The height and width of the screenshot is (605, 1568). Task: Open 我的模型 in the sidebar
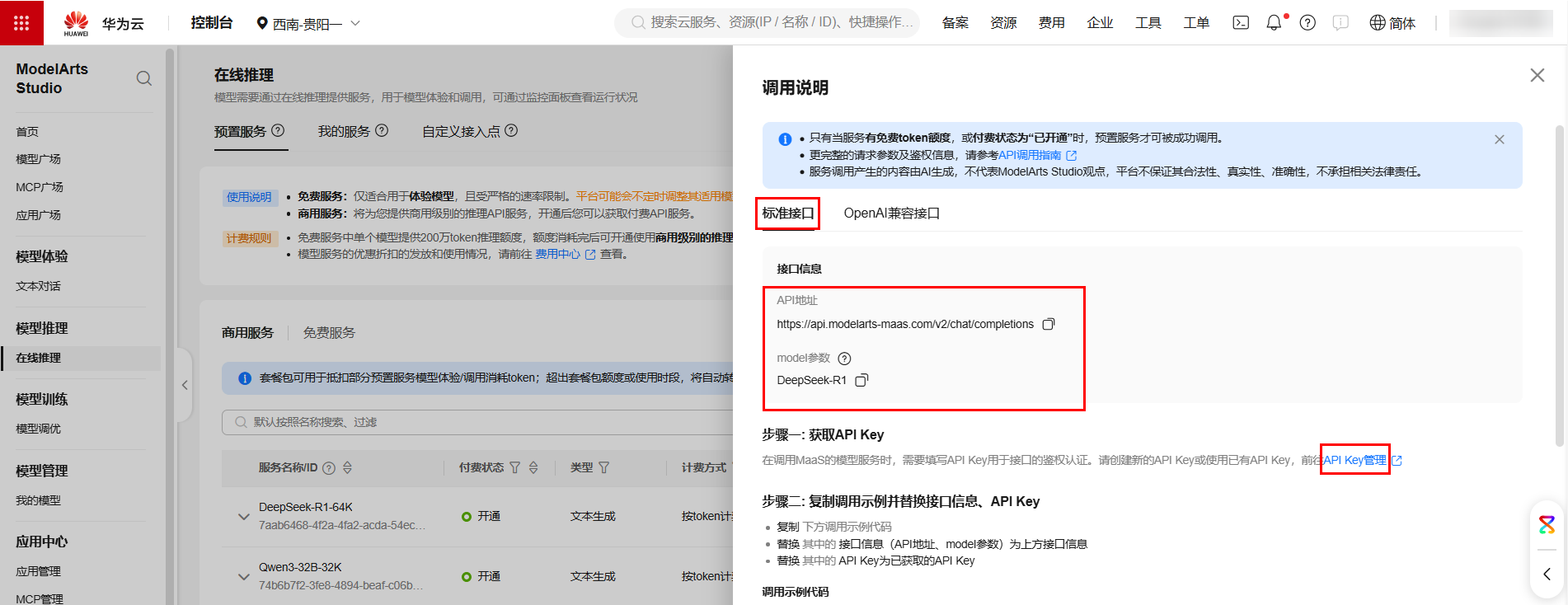[39, 500]
